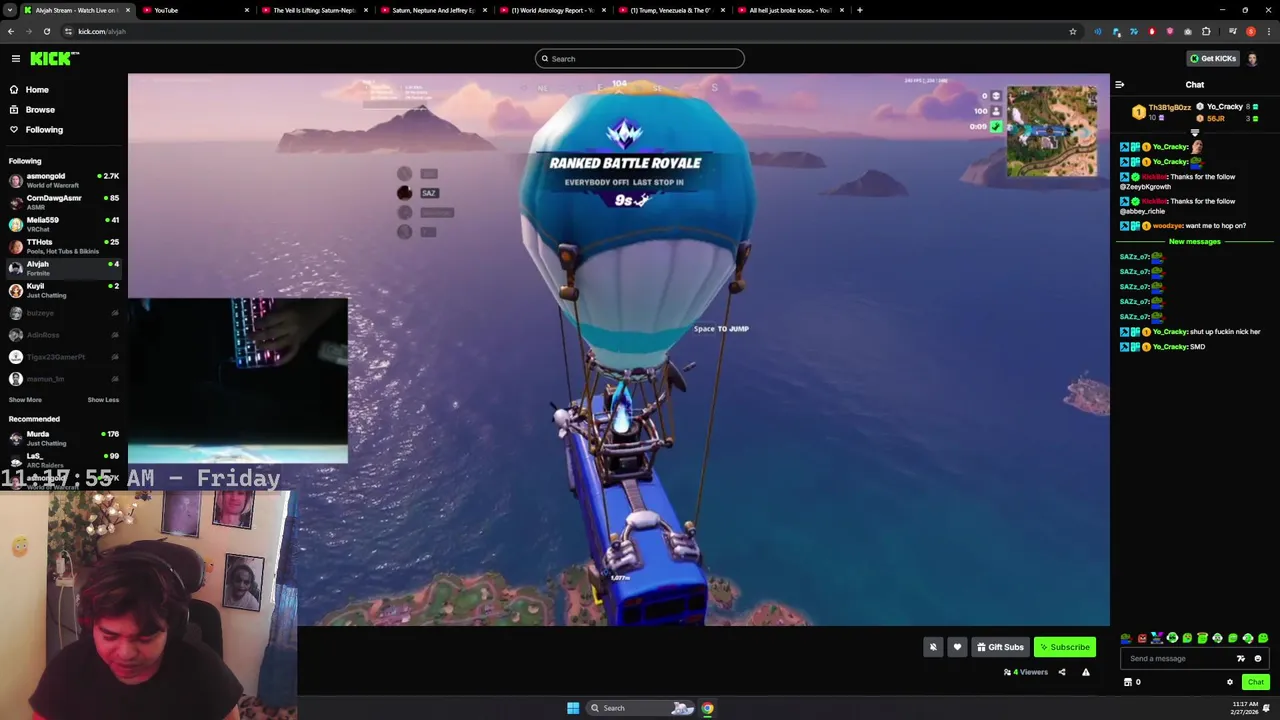1280x720 pixels.
Task: Click the pink shield extension icon
Action: (x=1170, y=31)
